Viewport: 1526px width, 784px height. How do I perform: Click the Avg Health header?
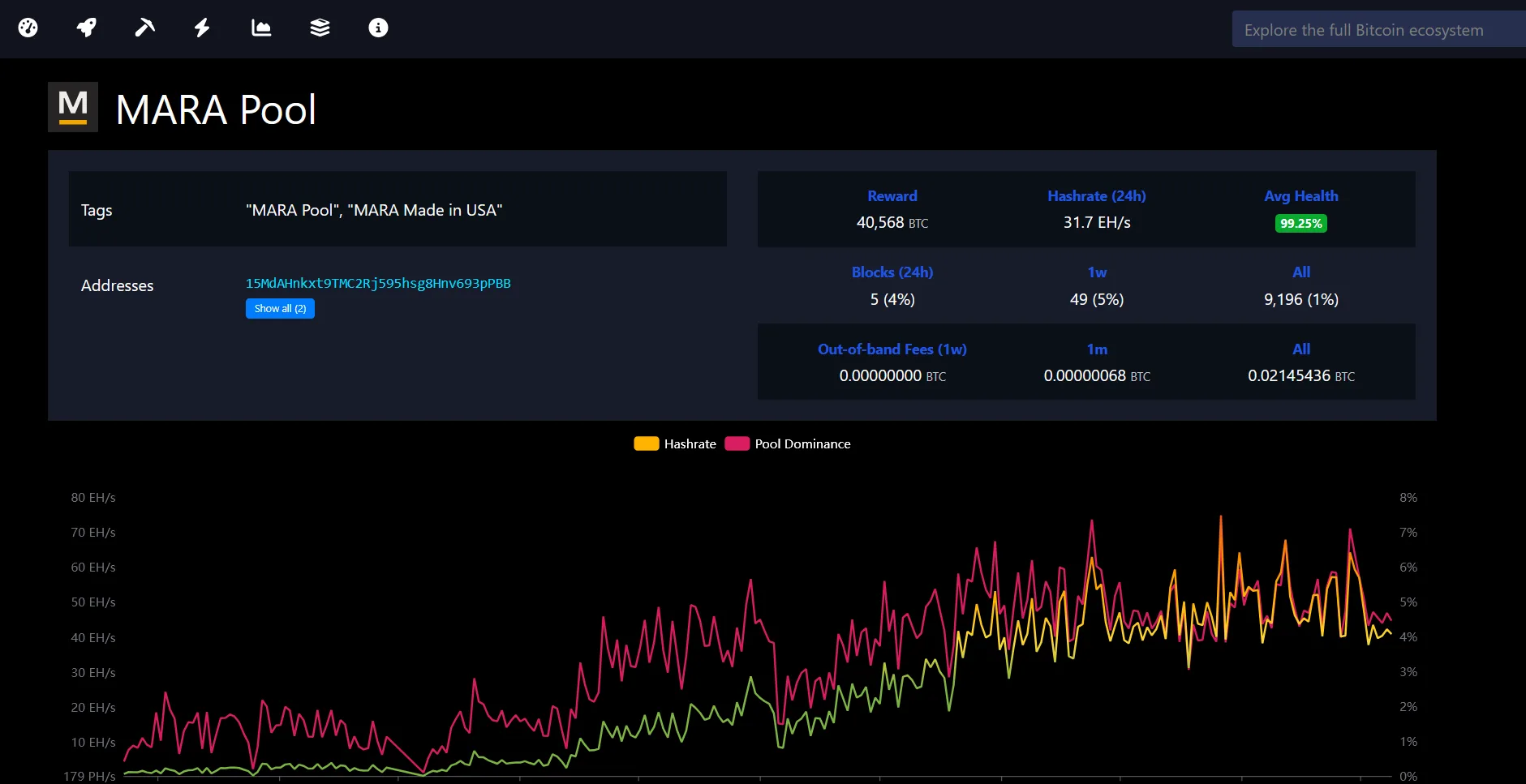point(1301,196)
